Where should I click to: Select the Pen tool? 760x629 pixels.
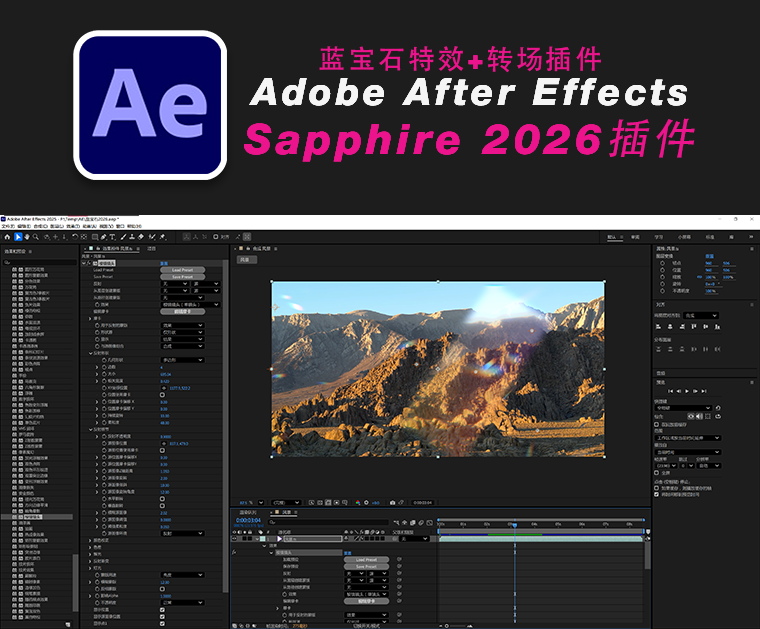click(103, 237)
